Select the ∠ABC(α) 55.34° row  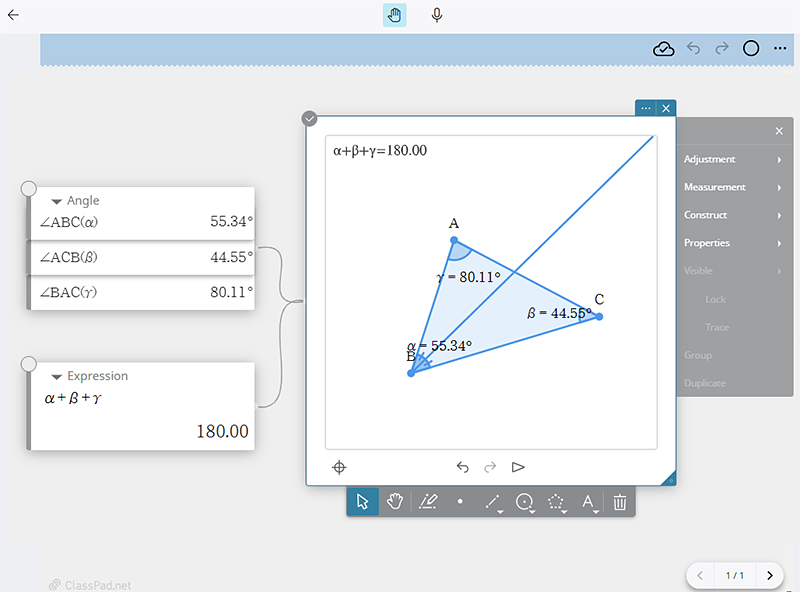pyautogui.click(x=142, y=222)
